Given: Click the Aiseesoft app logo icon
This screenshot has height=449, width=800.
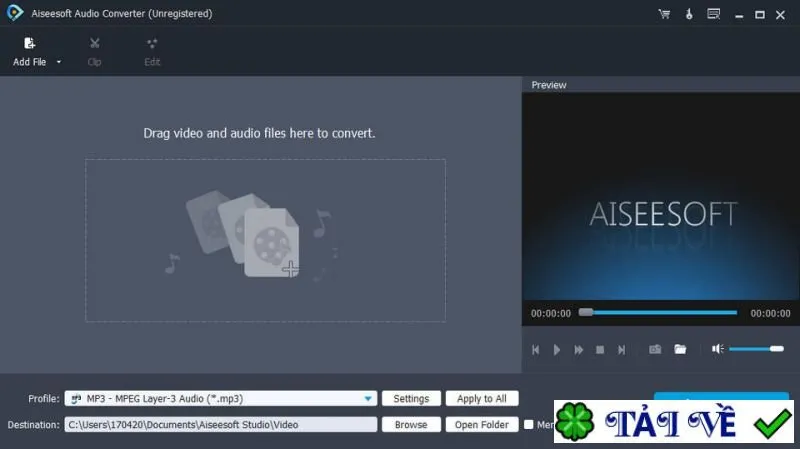Looking at the screenshot, I should [x=15, y=13].
